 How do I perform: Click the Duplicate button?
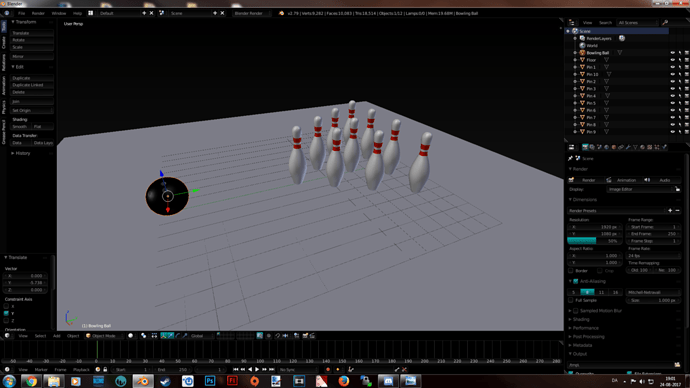point(32,78)
